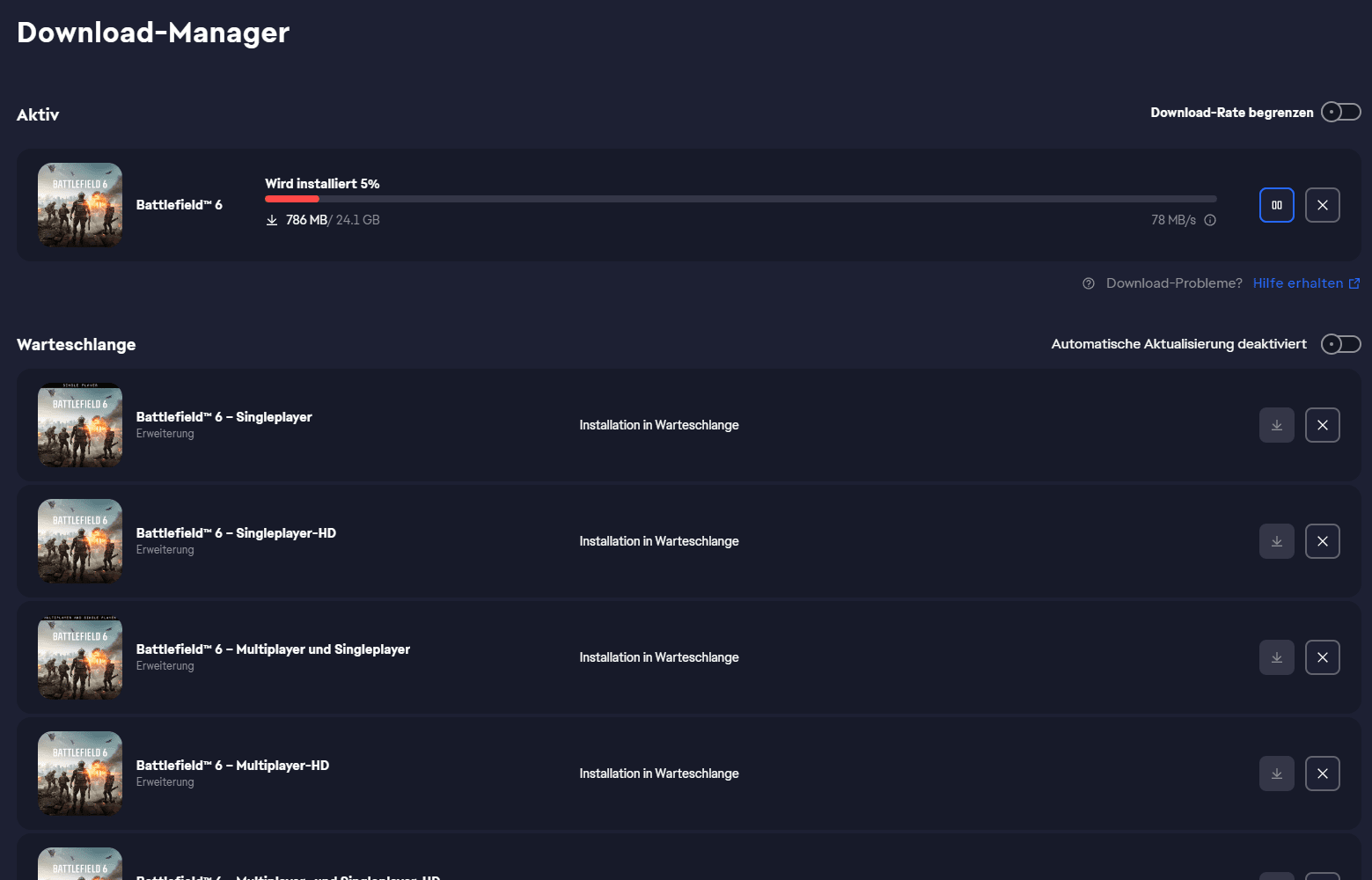Remove Multiplayer und Singleplayer expansion from queue
Viewport: 1372px width, 880px height.
(x=1322, y=657)
